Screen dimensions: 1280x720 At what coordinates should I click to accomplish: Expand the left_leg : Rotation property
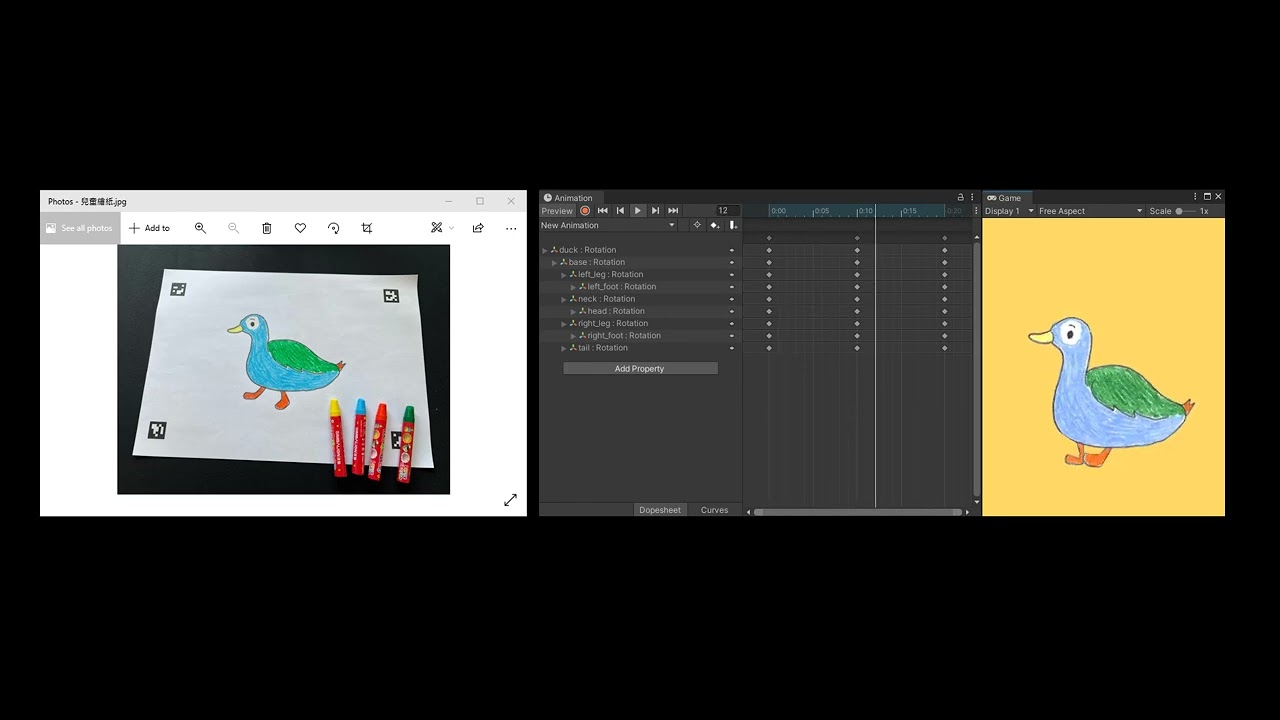tap(564, 274)
